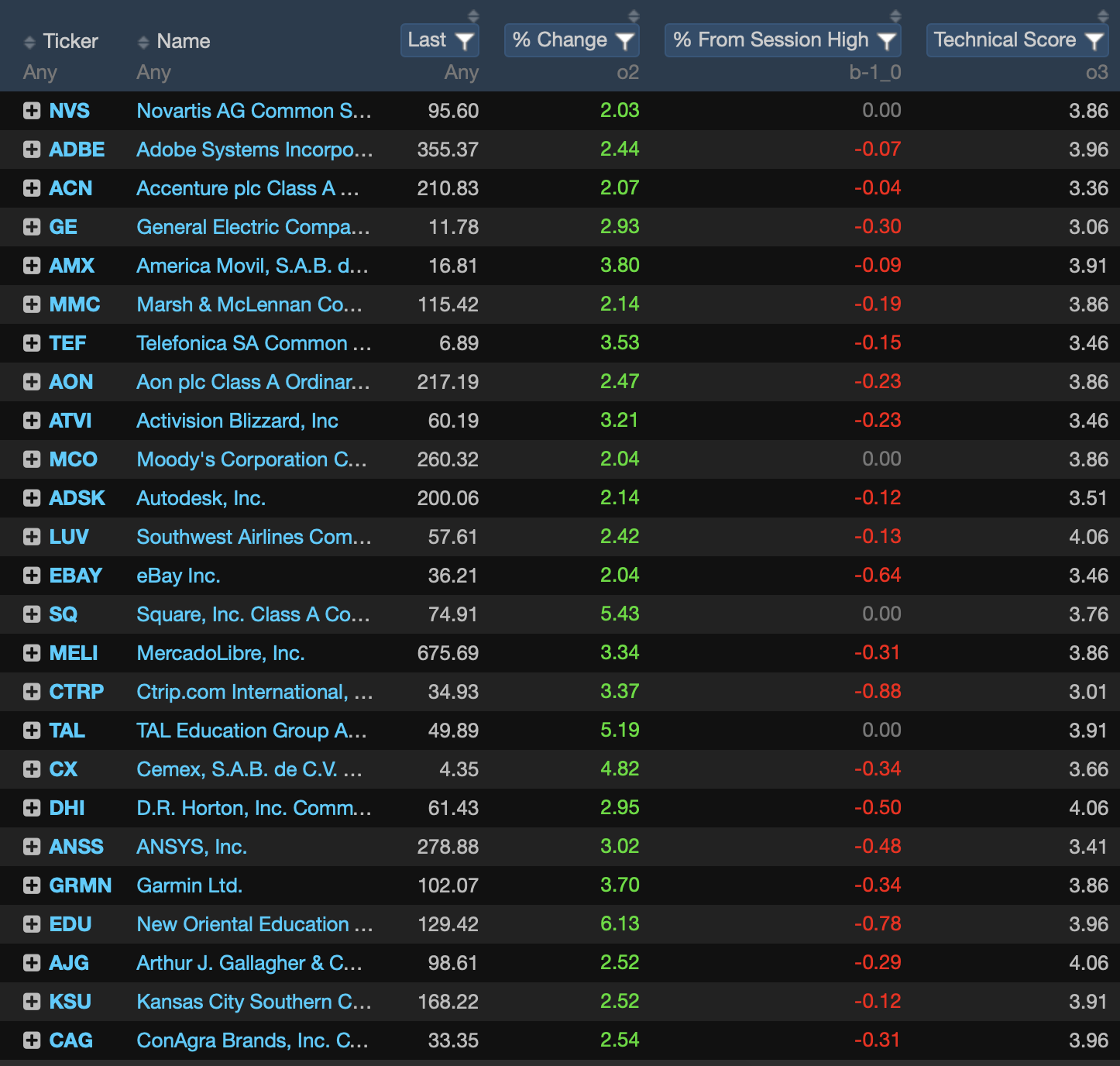Open the SQ ticker link

click(x=64, y=614)
